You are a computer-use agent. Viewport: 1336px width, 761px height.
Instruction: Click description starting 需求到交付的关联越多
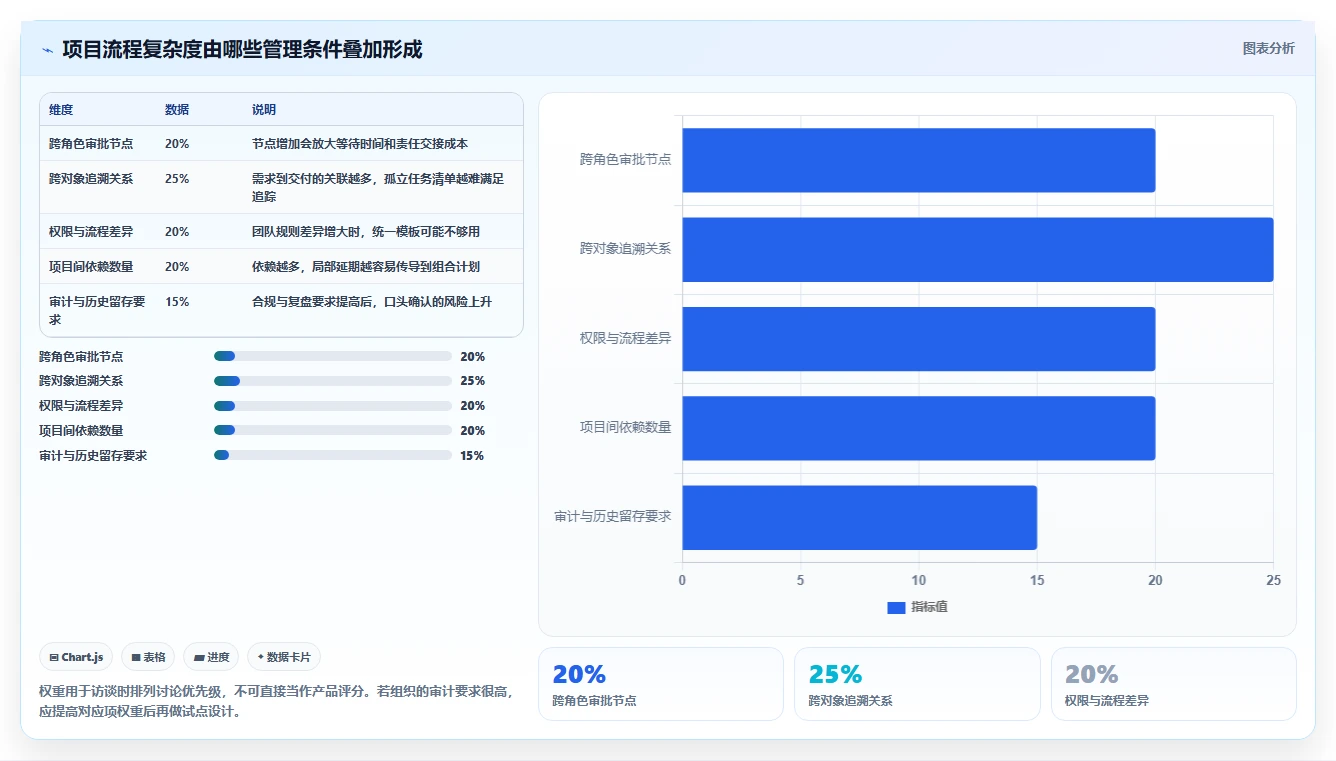pos(378,188)
